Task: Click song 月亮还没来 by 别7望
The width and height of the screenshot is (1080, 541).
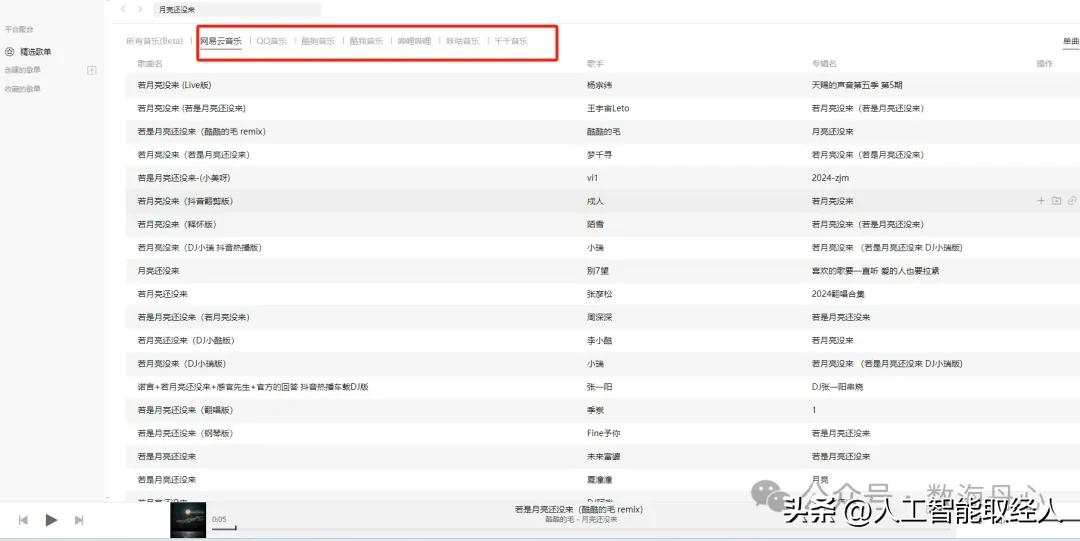Action: tap(158, 271)
